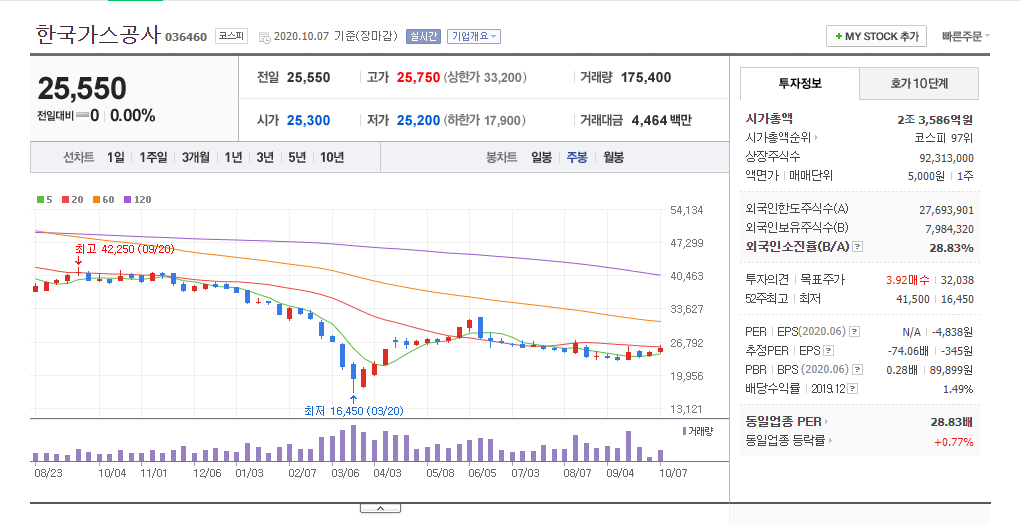The image size is (1021, 524).
Task: Select the 1일 line chart
Action: (x=115, y=157)
